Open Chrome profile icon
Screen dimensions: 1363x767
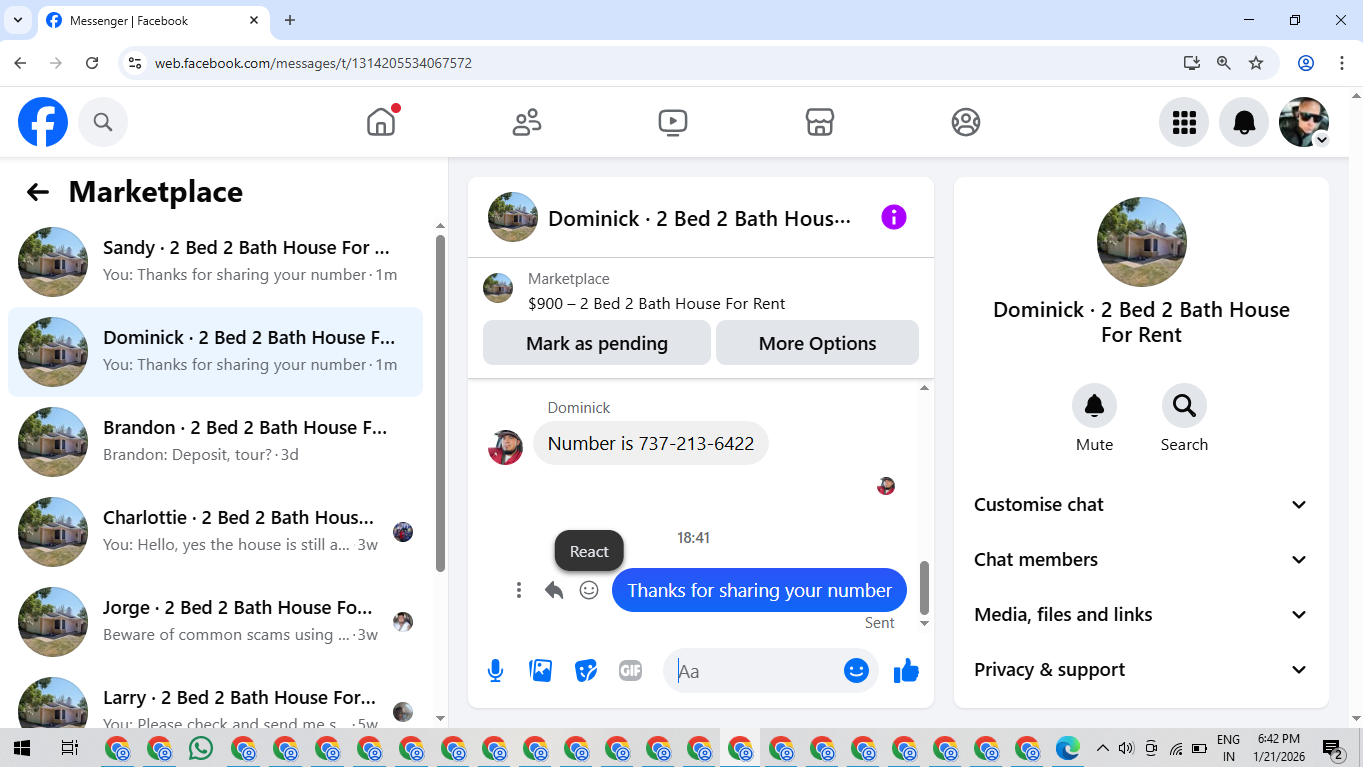click(x=1305, y=63)
